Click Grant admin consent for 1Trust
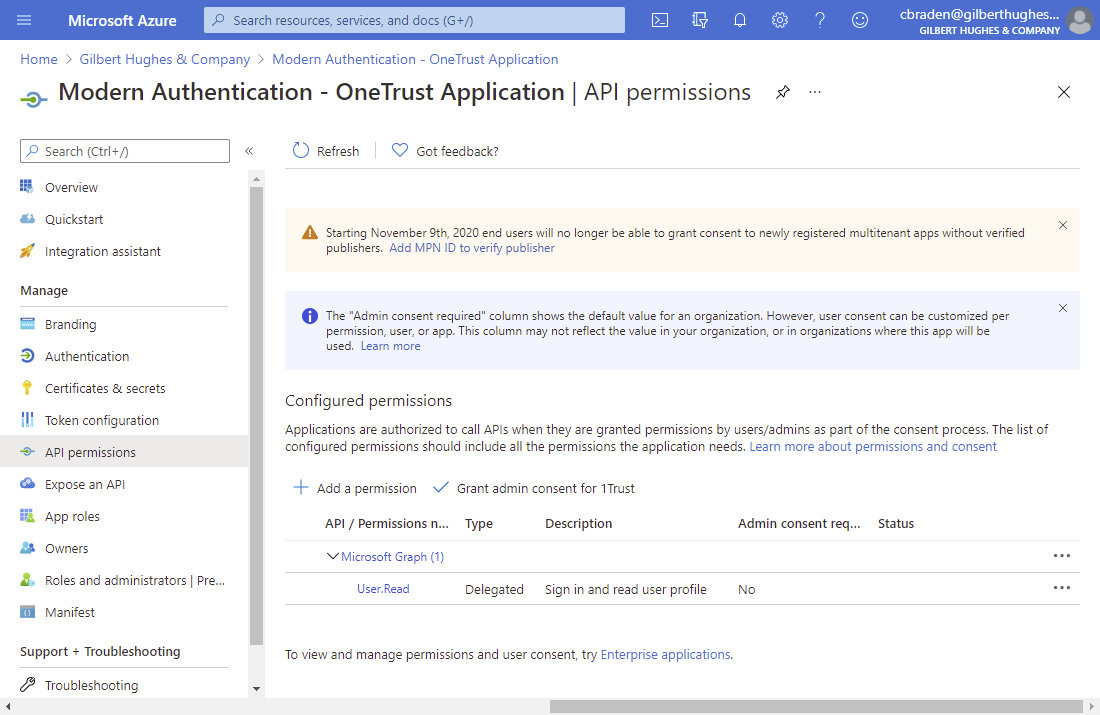 [533, 488]
